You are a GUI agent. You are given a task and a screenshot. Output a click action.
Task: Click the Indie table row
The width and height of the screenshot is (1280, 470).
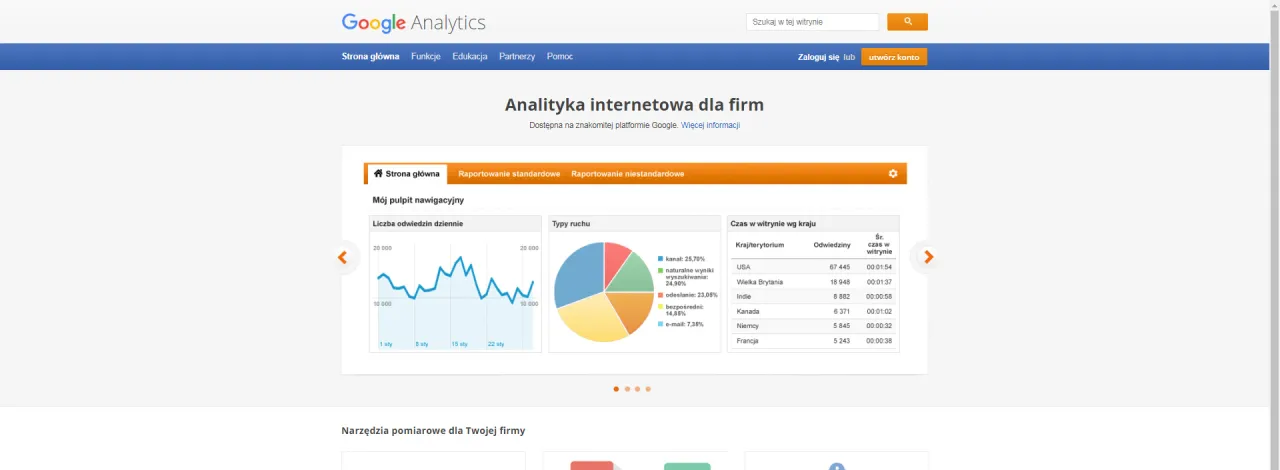coord(813,297)
